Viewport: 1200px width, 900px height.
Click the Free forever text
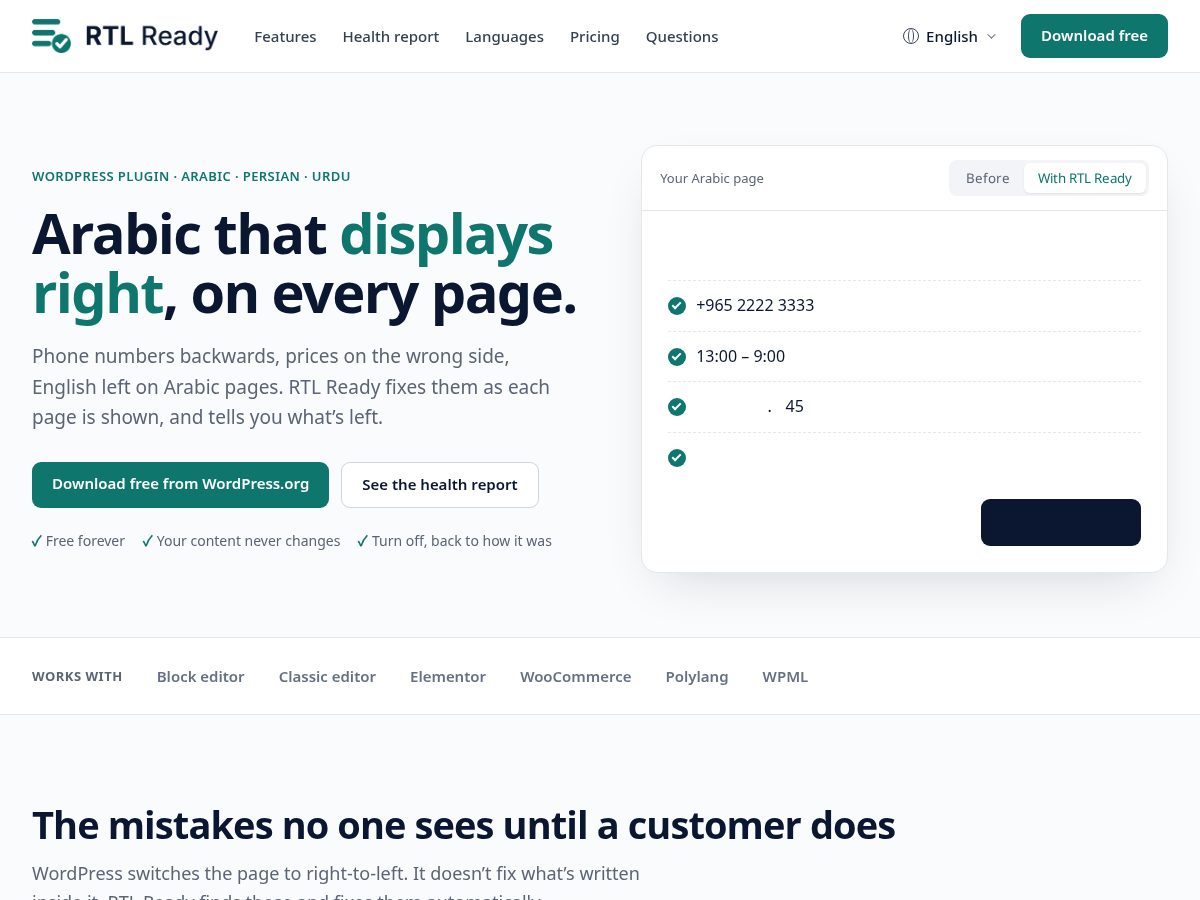tap(85, 541)
